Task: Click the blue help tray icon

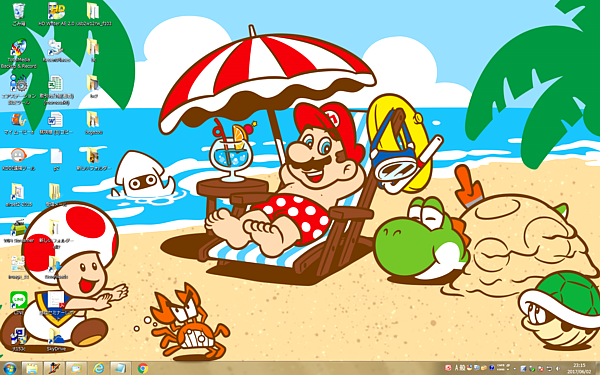Action: coord(492,368)
